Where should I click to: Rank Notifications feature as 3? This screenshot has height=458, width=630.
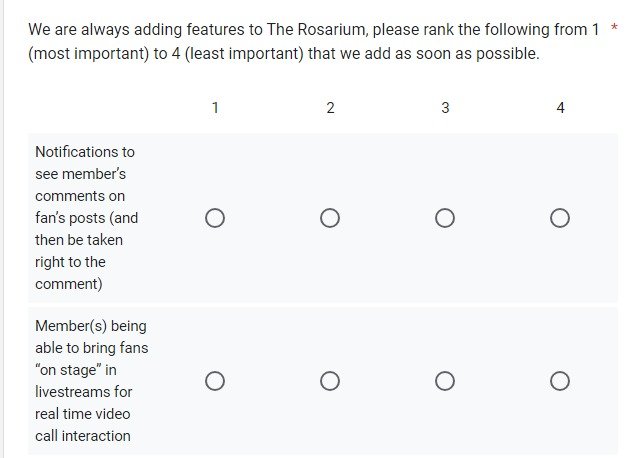pos(445,218)
